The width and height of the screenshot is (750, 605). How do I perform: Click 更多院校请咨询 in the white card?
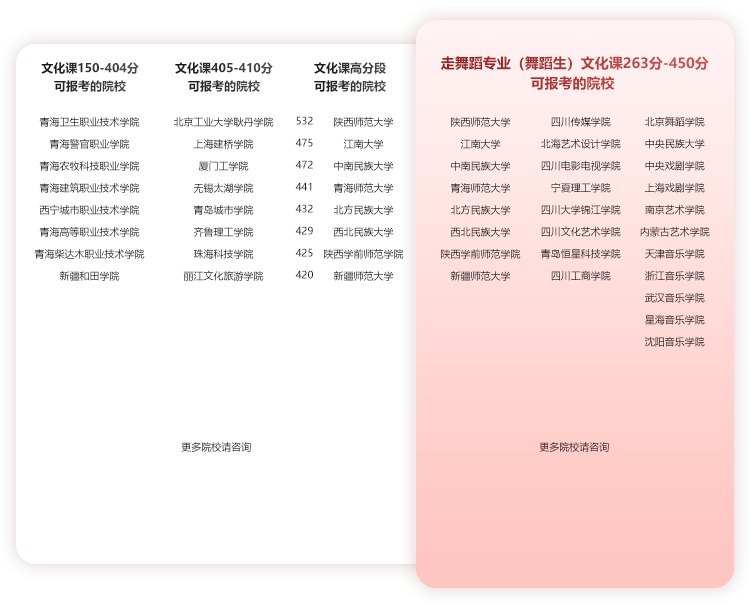pyautogui.click(x=216, y=447)
